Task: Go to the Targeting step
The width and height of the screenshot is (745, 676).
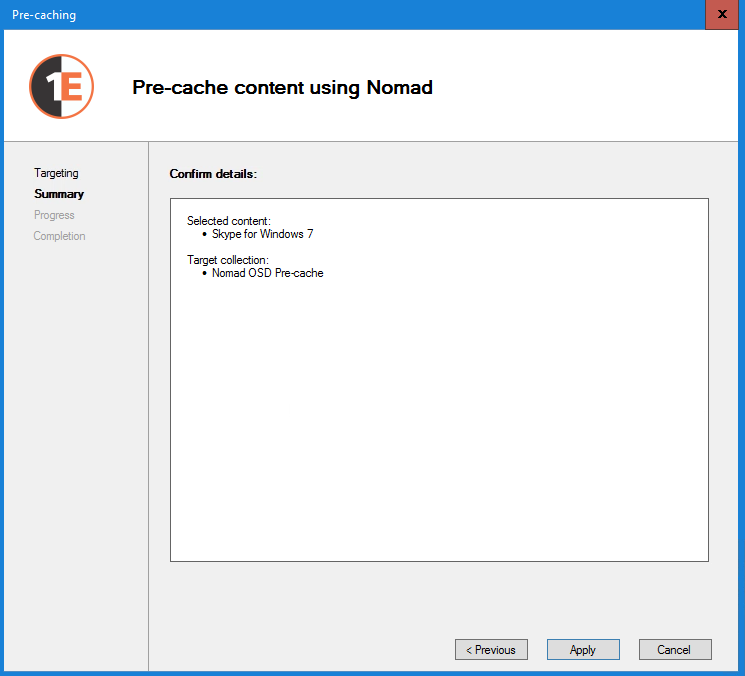Action: click(56, 173)
